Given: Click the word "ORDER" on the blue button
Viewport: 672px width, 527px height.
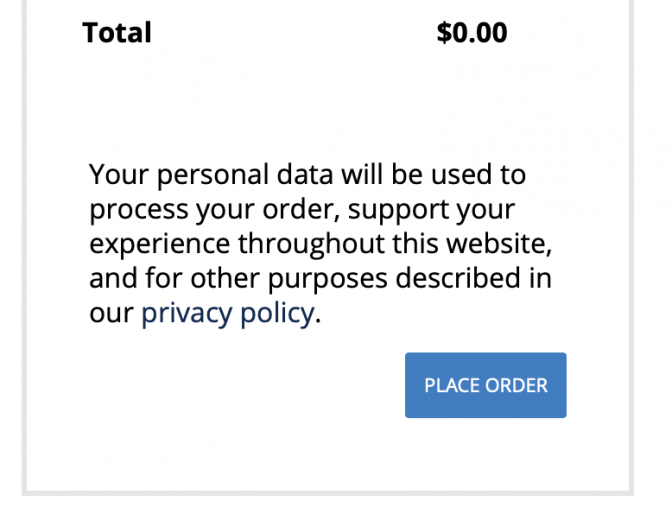Looking at the screenshot, I should 516,385.
